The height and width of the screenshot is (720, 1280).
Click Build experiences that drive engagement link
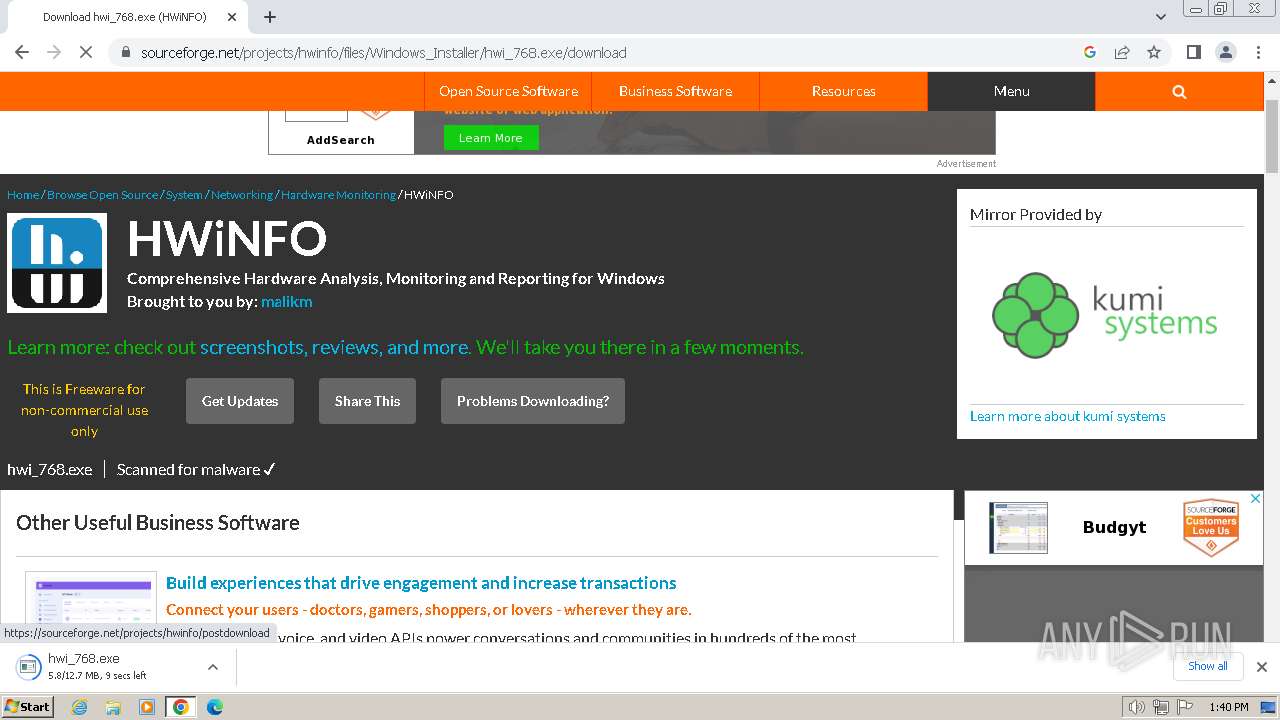(421, 583)
